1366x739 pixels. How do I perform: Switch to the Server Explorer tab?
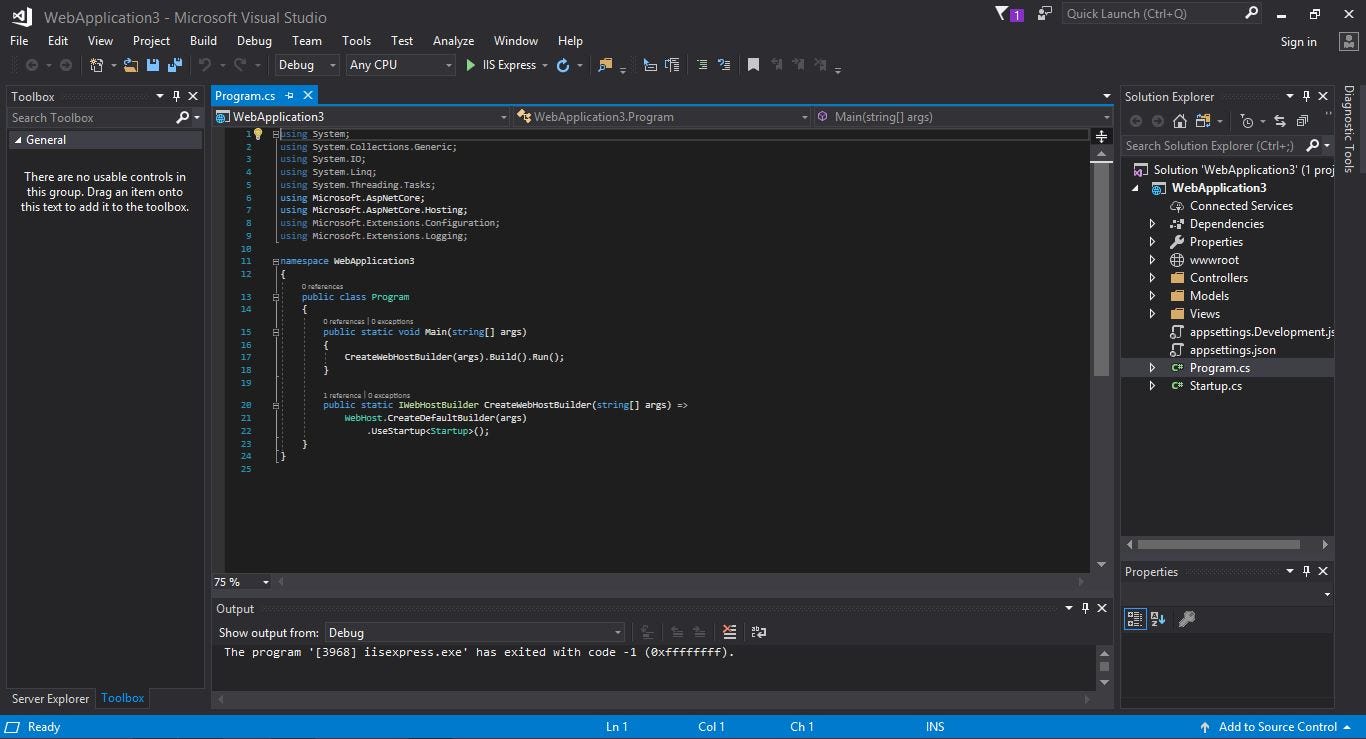coord(49,699)
